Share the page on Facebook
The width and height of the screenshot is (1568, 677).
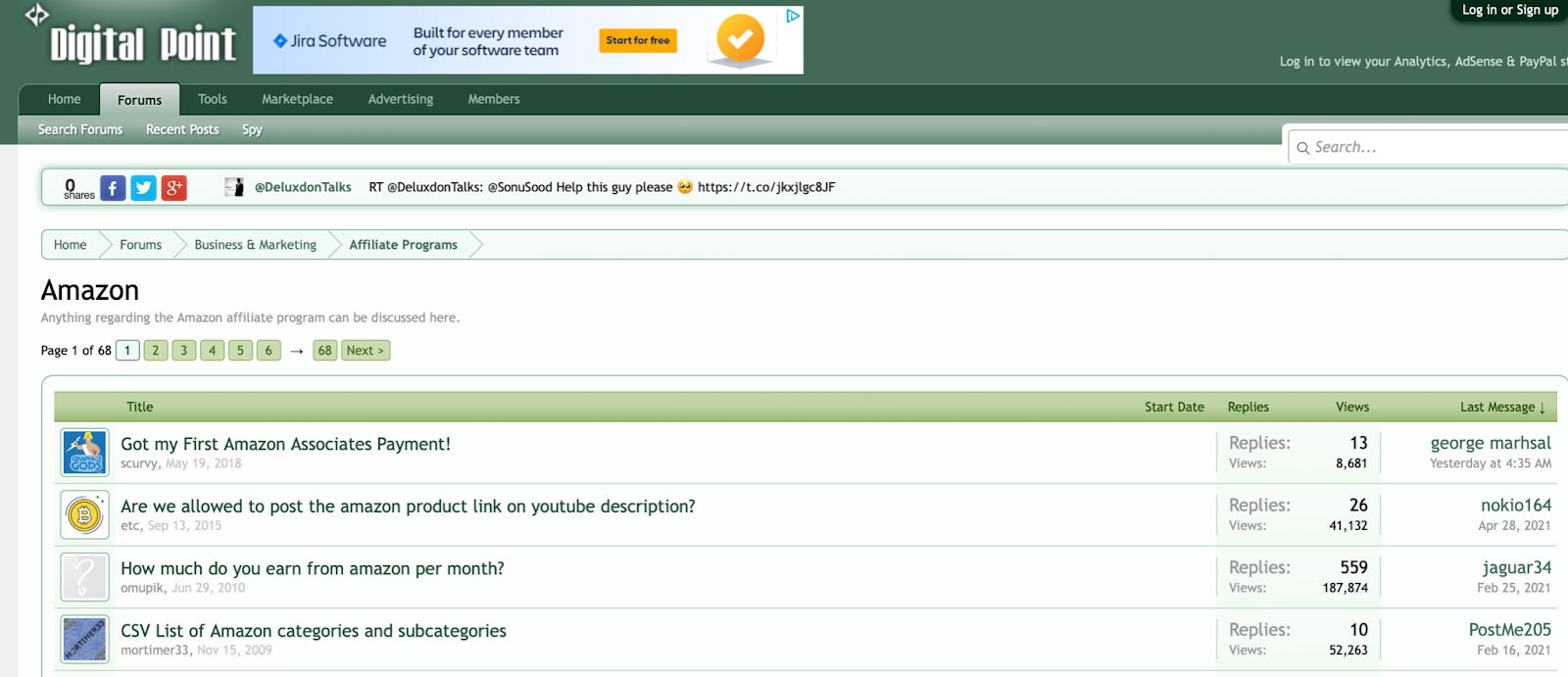113,188
